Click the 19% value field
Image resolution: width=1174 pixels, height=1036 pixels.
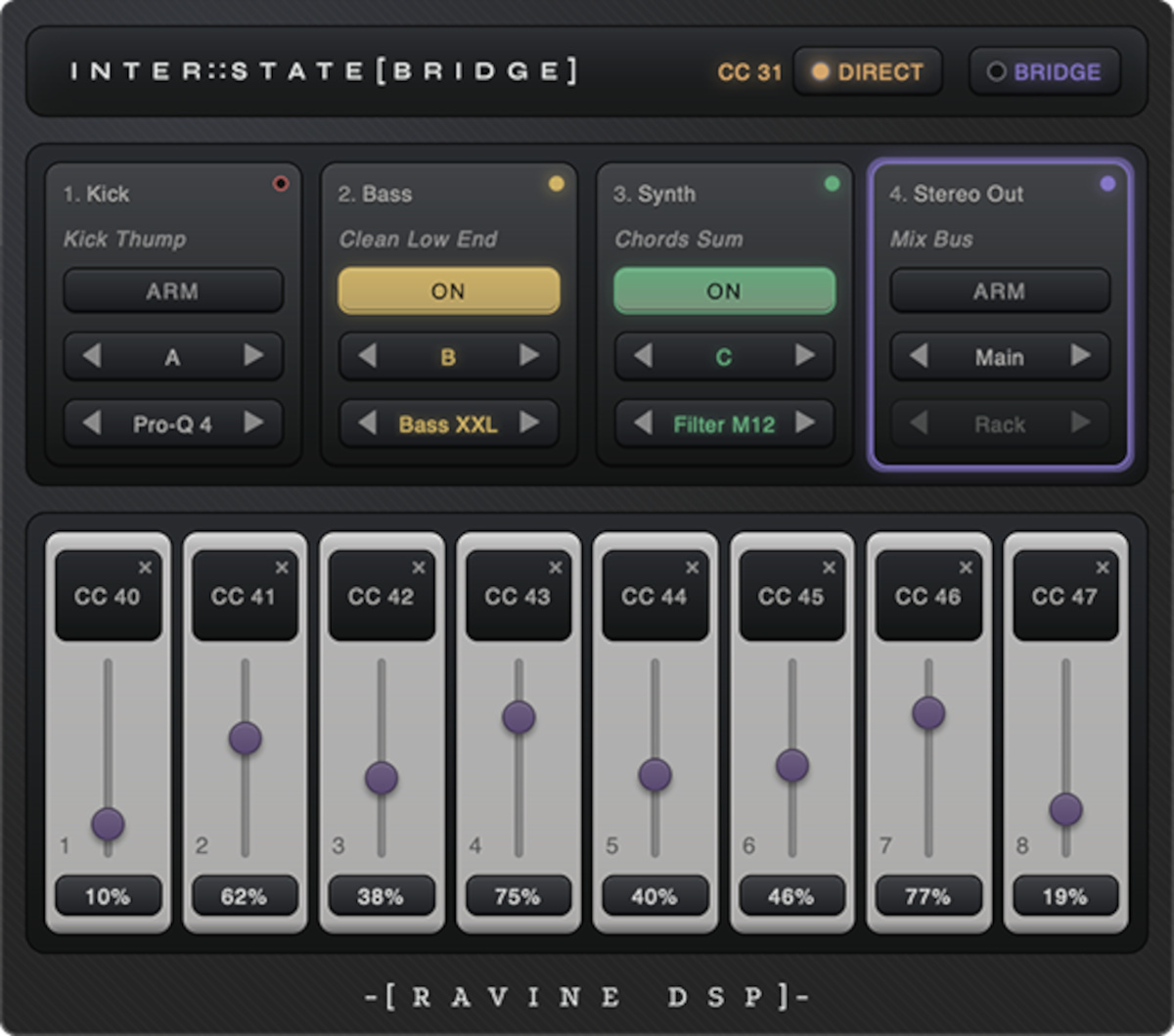click(1065, 895)
